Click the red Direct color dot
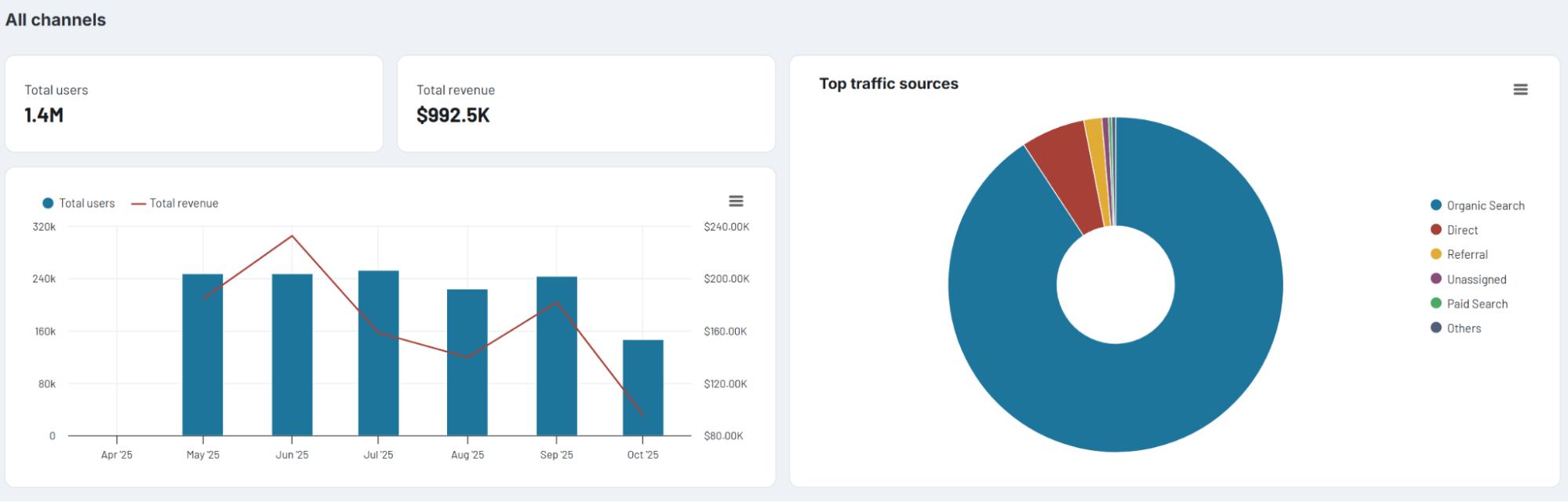Viewport: 1568px width, 502px height. coord(1436,229)
